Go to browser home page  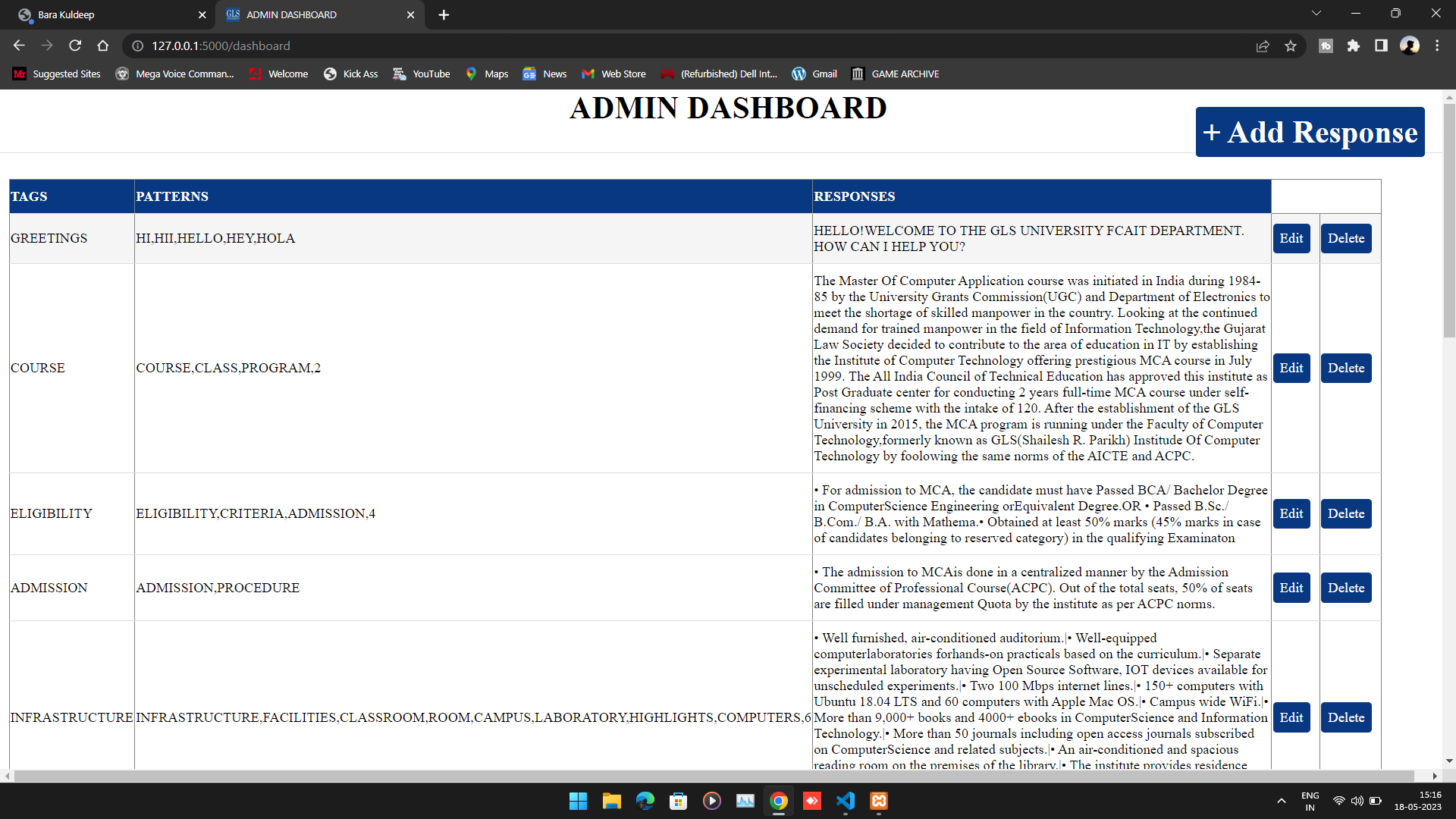coord(103,45)
